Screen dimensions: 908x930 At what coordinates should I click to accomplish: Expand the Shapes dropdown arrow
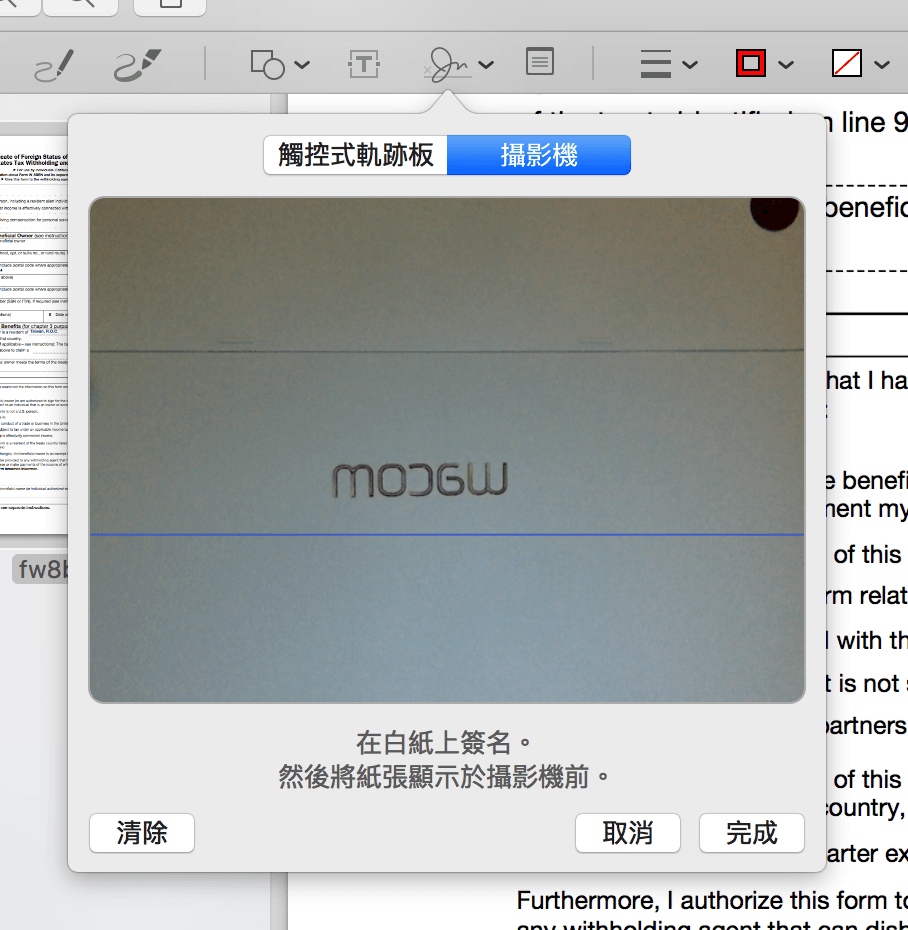coord(302,65)
